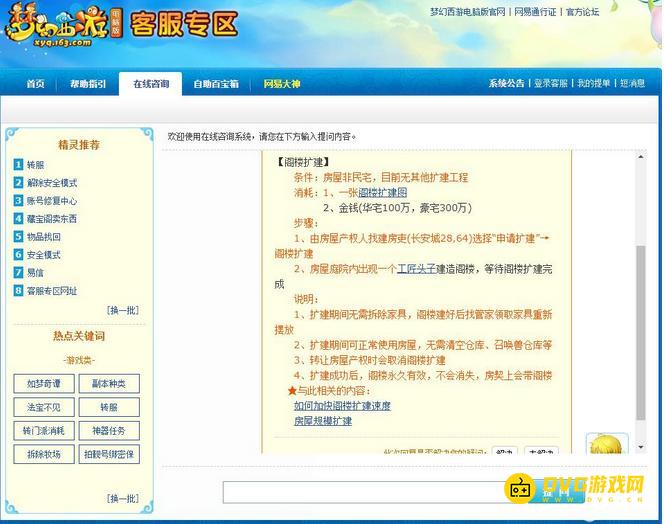Screen dimensions: 664x524
Task: Click the chat area vertical scrollbar
Action: point(641,300)
